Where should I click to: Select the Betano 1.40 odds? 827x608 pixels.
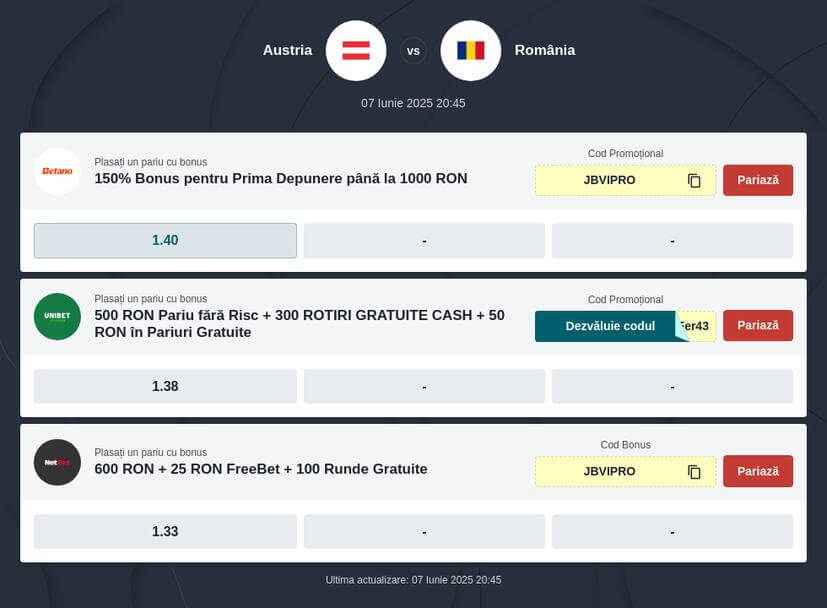pyautogui.click(x=165, y=240)
